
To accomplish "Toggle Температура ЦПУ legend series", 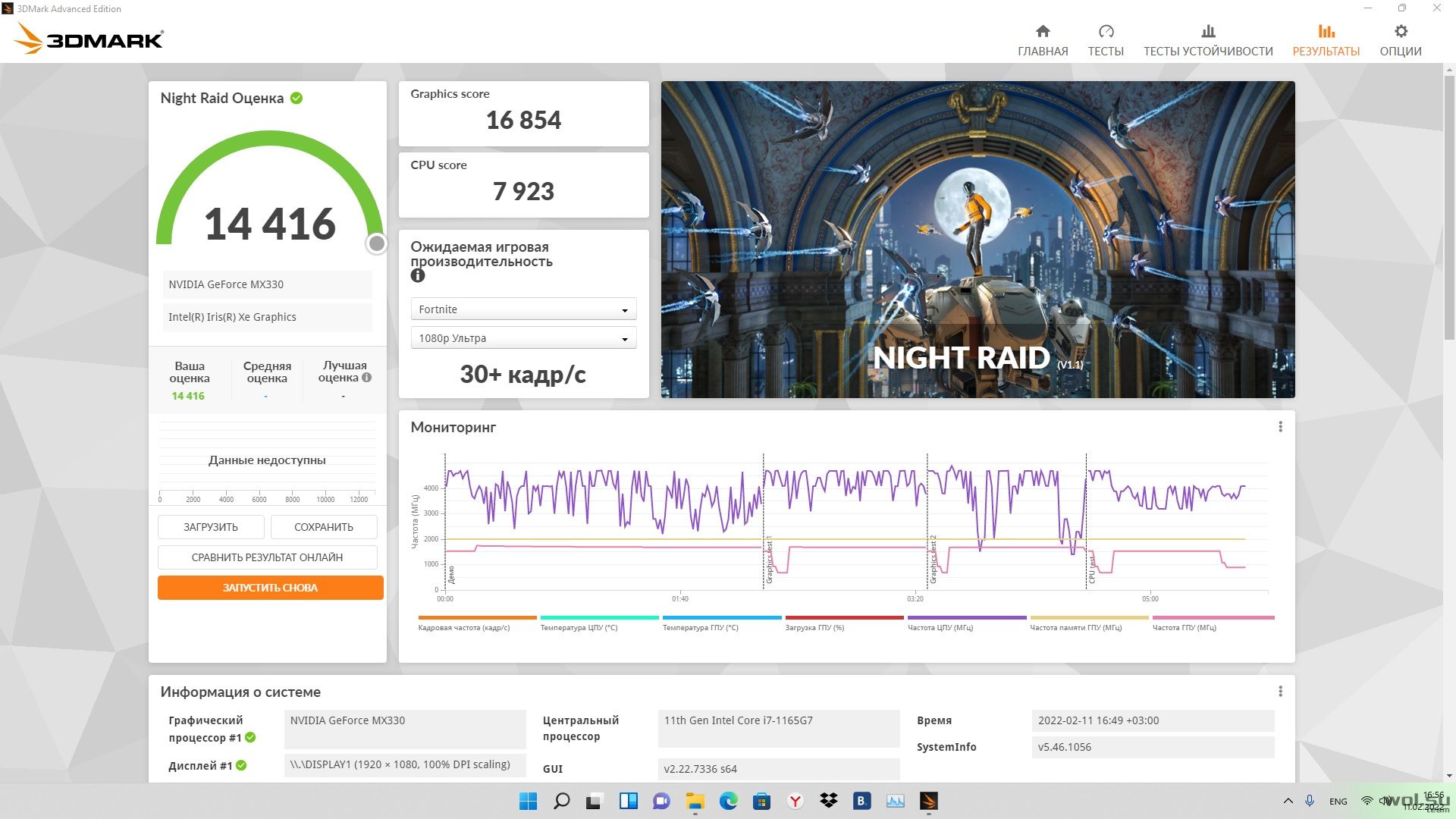I will tap(599, 623).
